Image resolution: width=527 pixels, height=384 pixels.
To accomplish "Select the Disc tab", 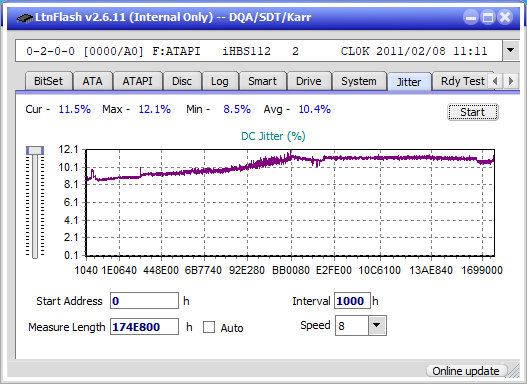I will [182, 81].
